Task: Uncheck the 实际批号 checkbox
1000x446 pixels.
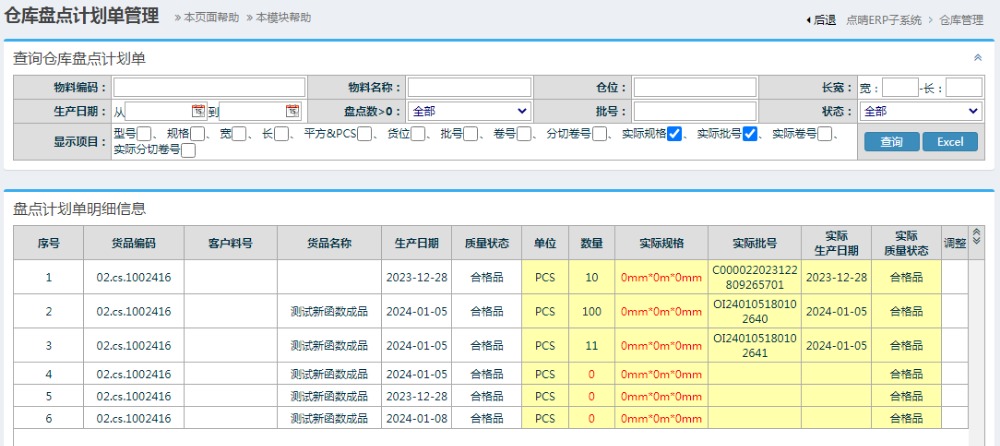Action: pos(750,134)
